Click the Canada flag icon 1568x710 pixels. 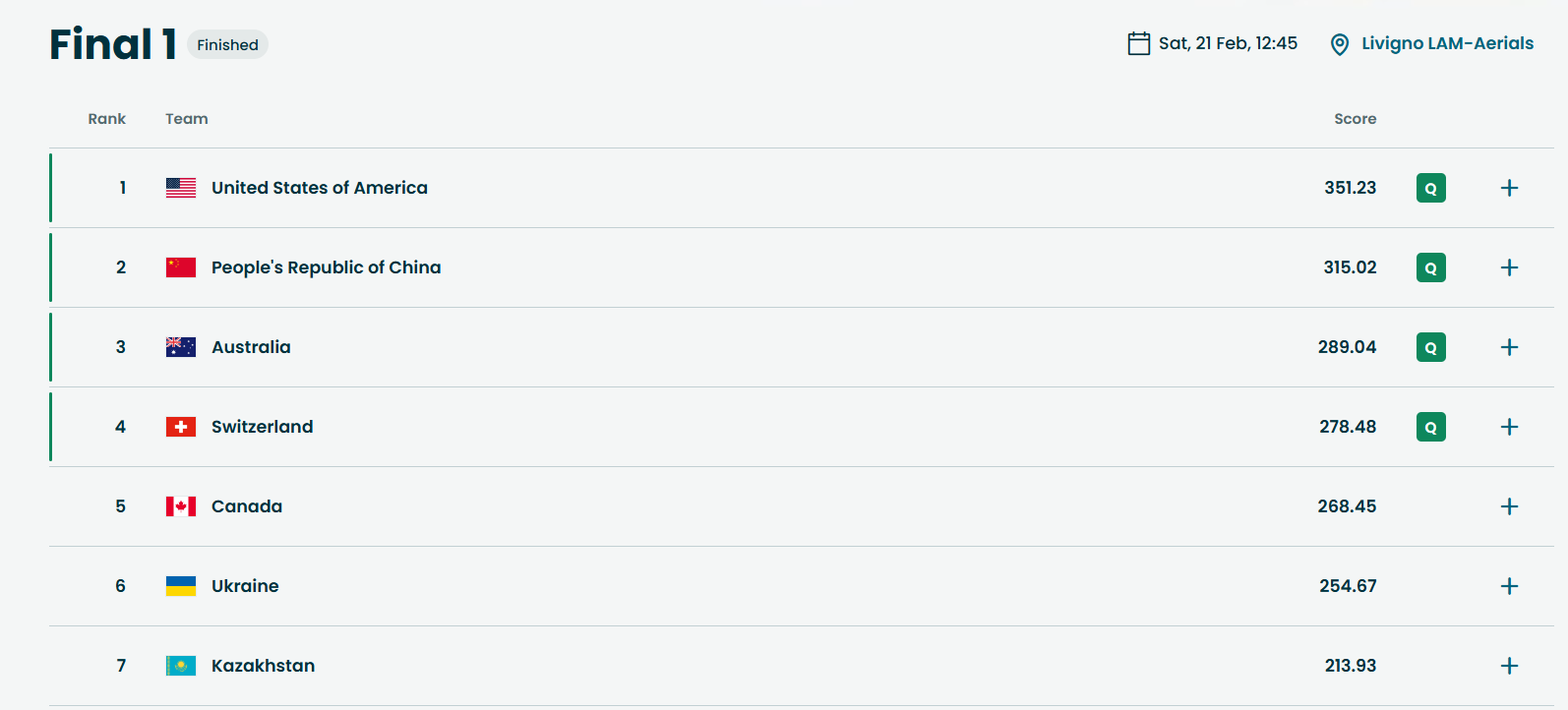pyautogui.click(x=181, y=506)
